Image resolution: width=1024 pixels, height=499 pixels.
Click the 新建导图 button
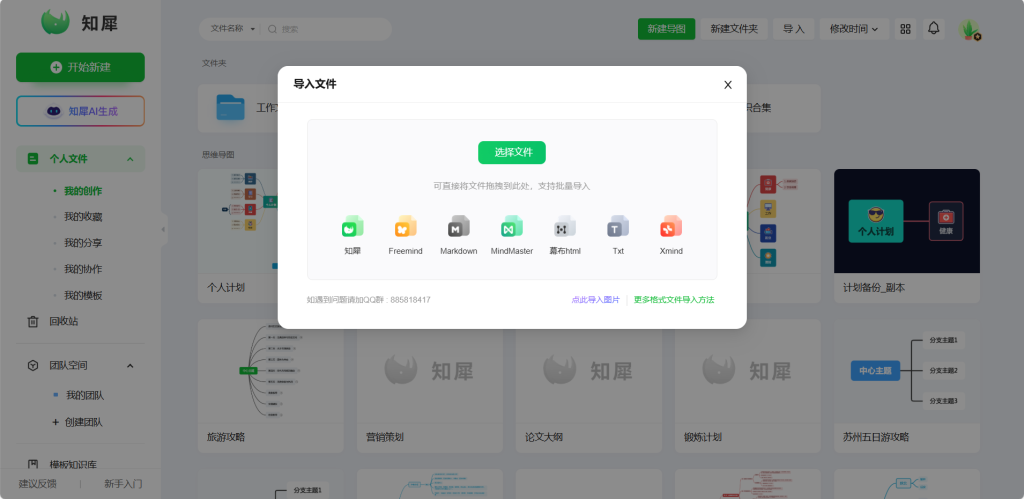pyautogui.click(x=666, y=29)
